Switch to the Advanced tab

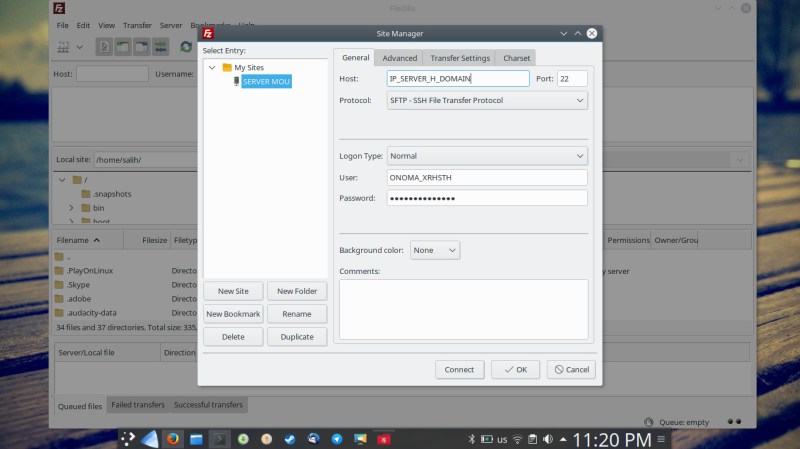[399, 58]
